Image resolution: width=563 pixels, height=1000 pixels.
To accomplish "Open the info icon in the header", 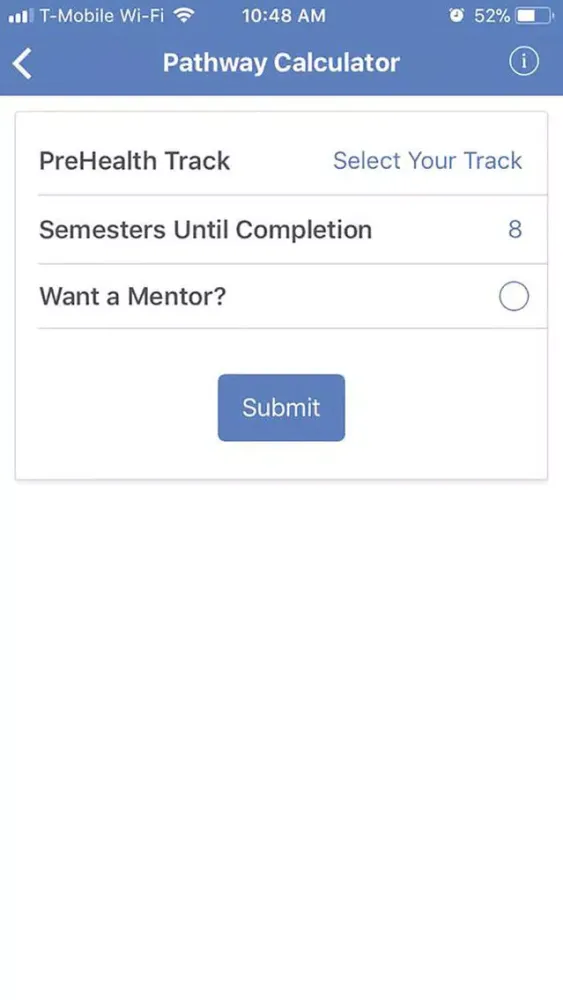I will click(x=523, y=62).
